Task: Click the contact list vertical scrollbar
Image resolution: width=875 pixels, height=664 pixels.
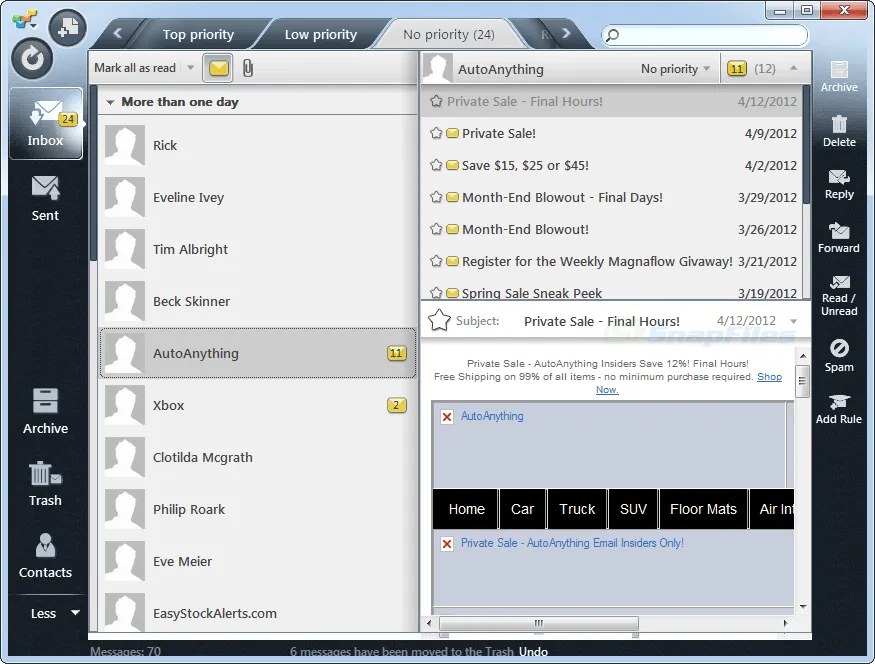Action: [x=93, y=173]
